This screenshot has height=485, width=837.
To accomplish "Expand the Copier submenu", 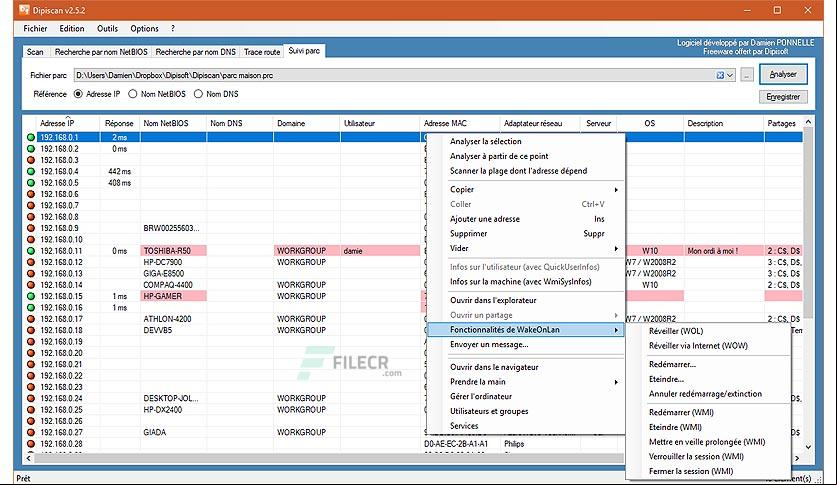I will click(x=616, y=189).
